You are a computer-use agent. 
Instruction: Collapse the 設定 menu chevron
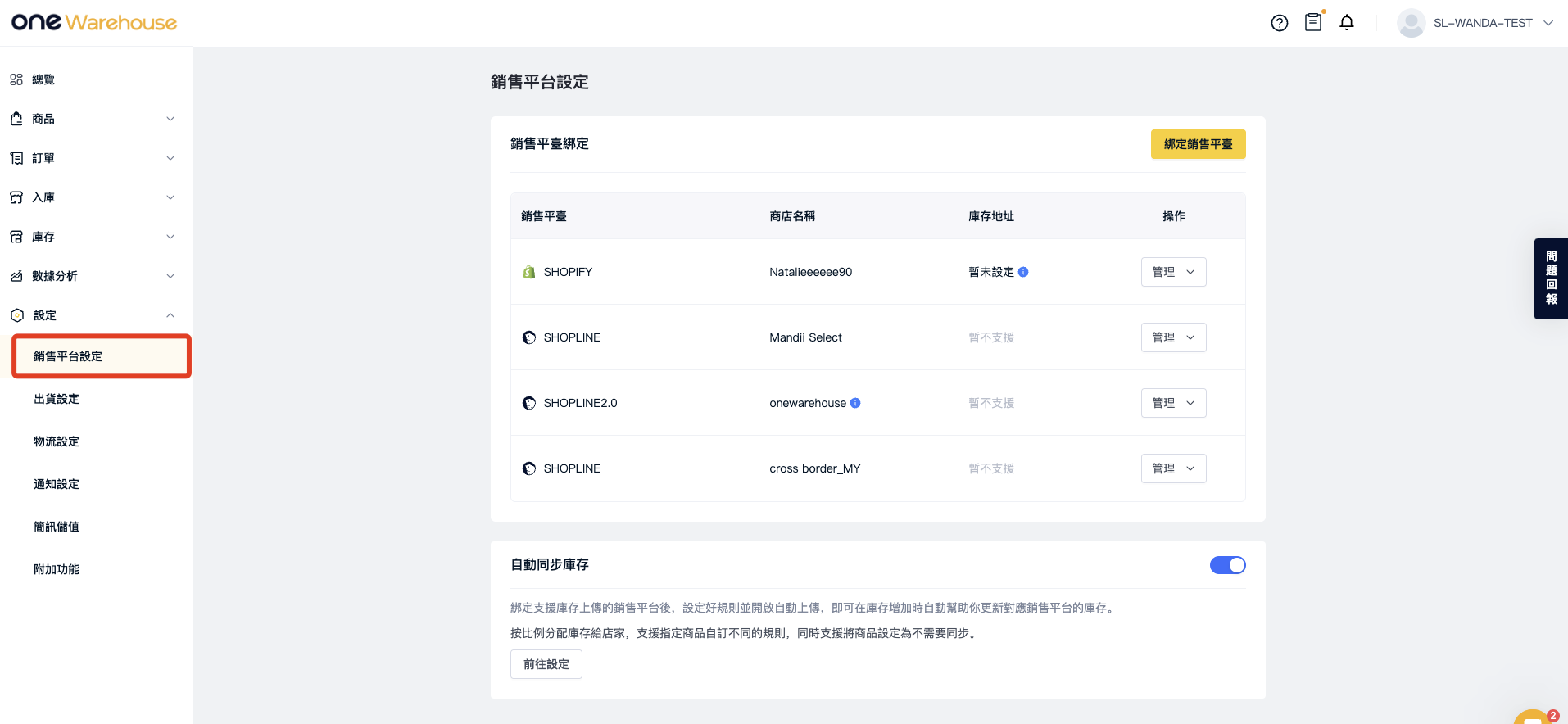170,315
